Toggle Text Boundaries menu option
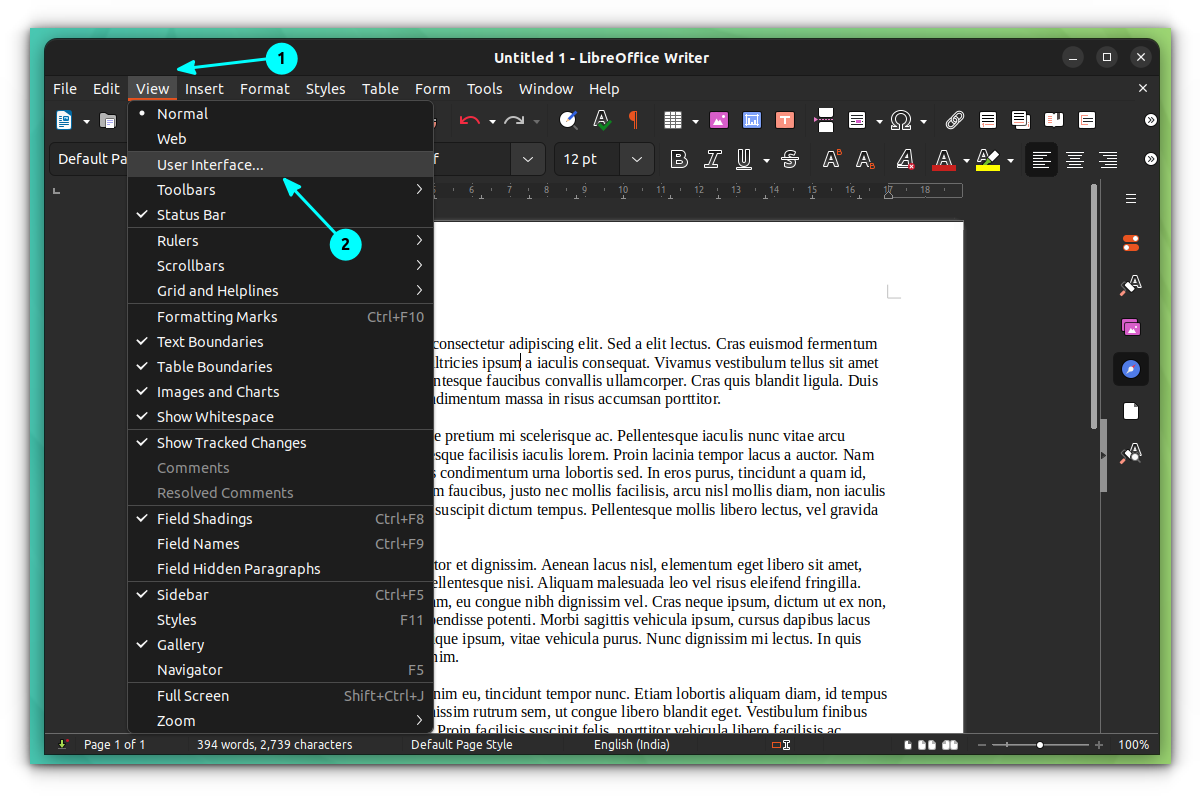The height and width of the screenshot is (796, 1201). click(x=280, y=342)
